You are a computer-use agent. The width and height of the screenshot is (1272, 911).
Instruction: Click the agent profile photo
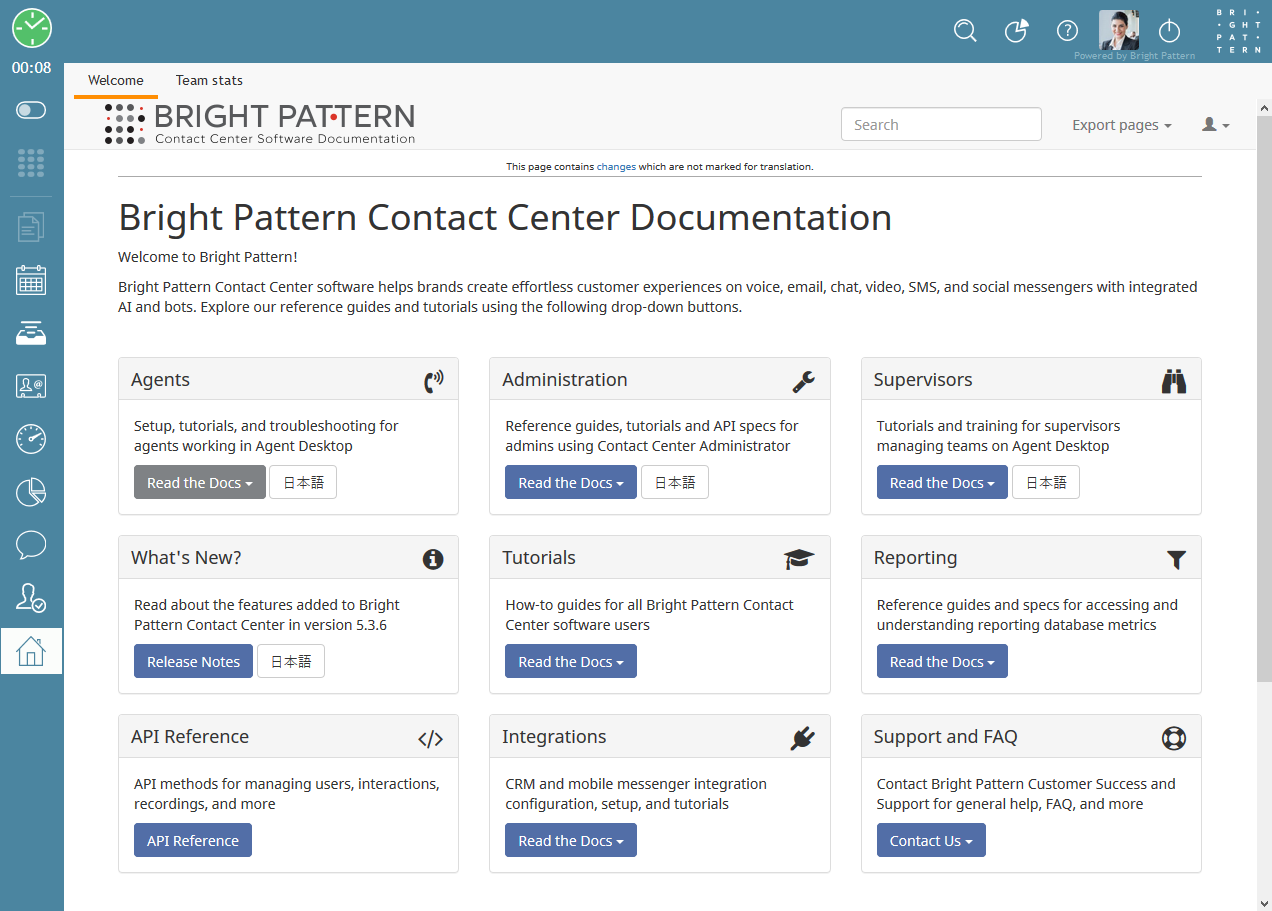point(1119,30)
